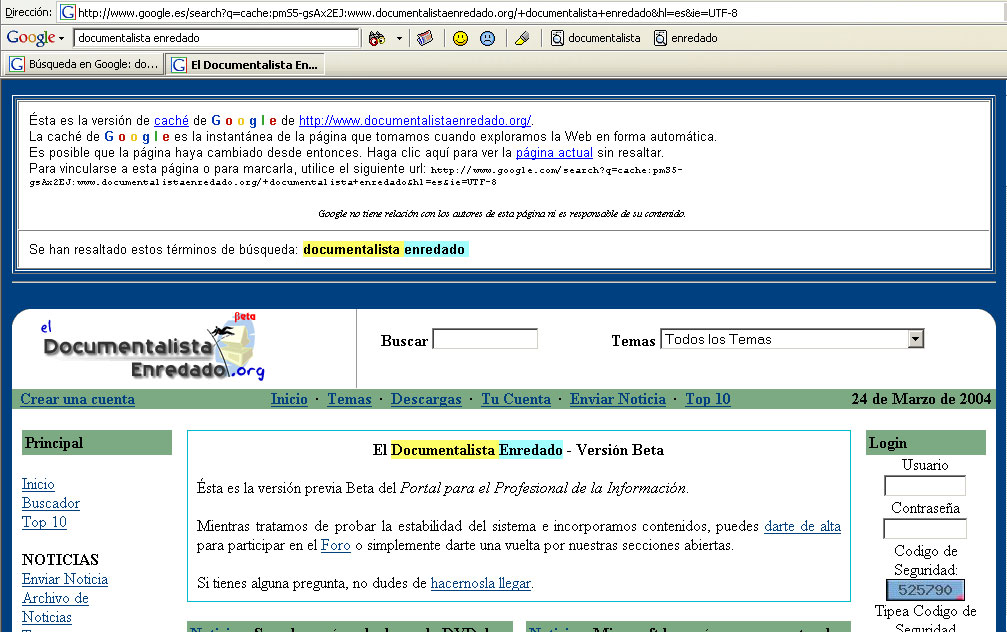Click the 'NOTICIAS' sidebar section title
Viewport: 1007px width, 632px height.
click(x=60, y=559)
